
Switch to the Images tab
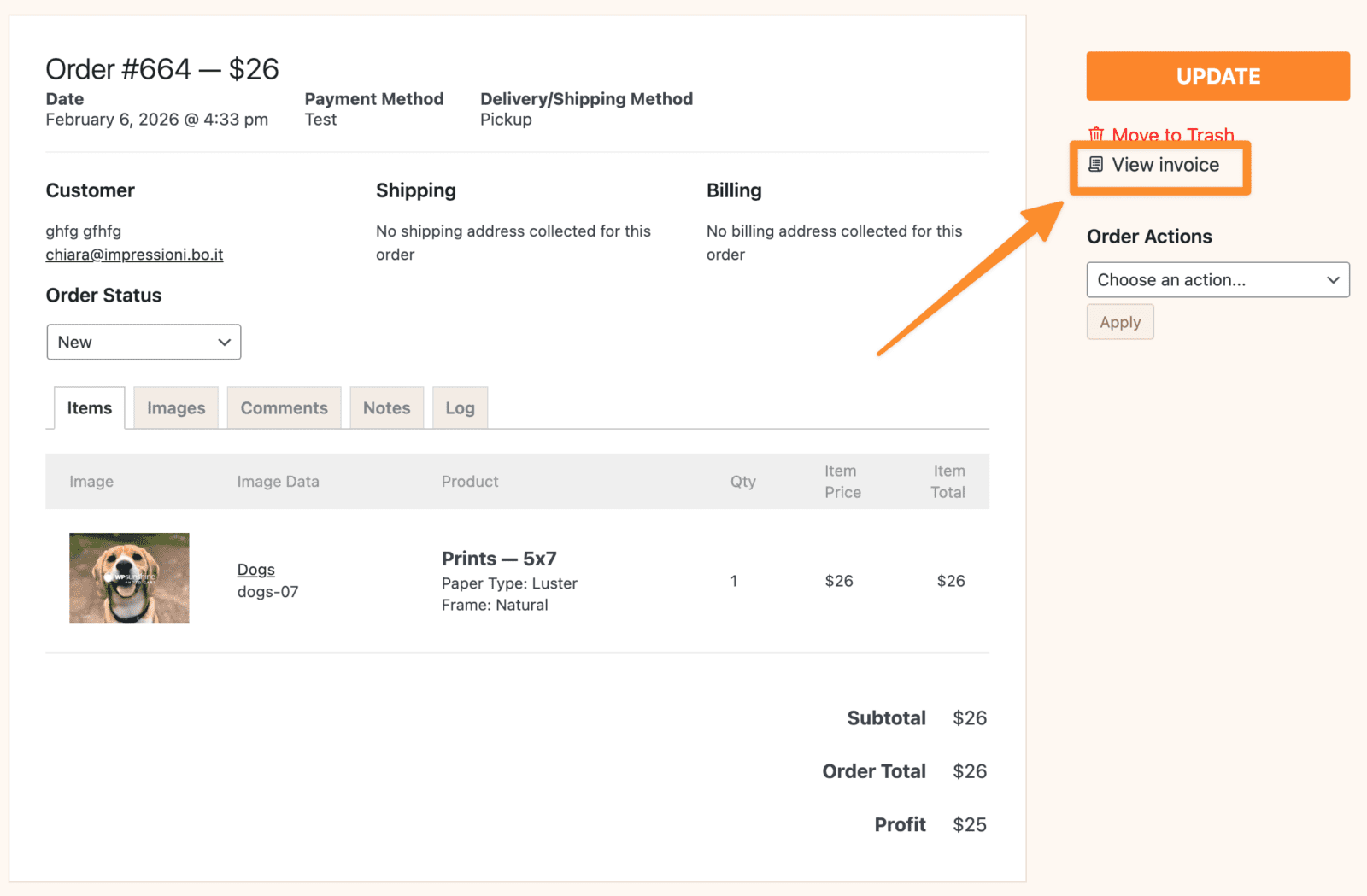point(176,408)
